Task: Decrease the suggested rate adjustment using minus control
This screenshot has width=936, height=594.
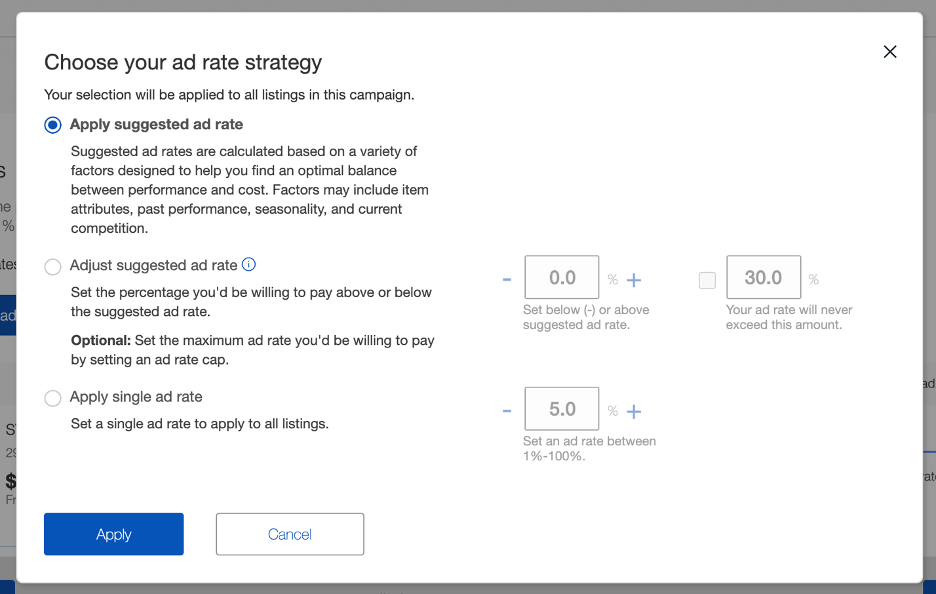Action: (x=508, y=277)
